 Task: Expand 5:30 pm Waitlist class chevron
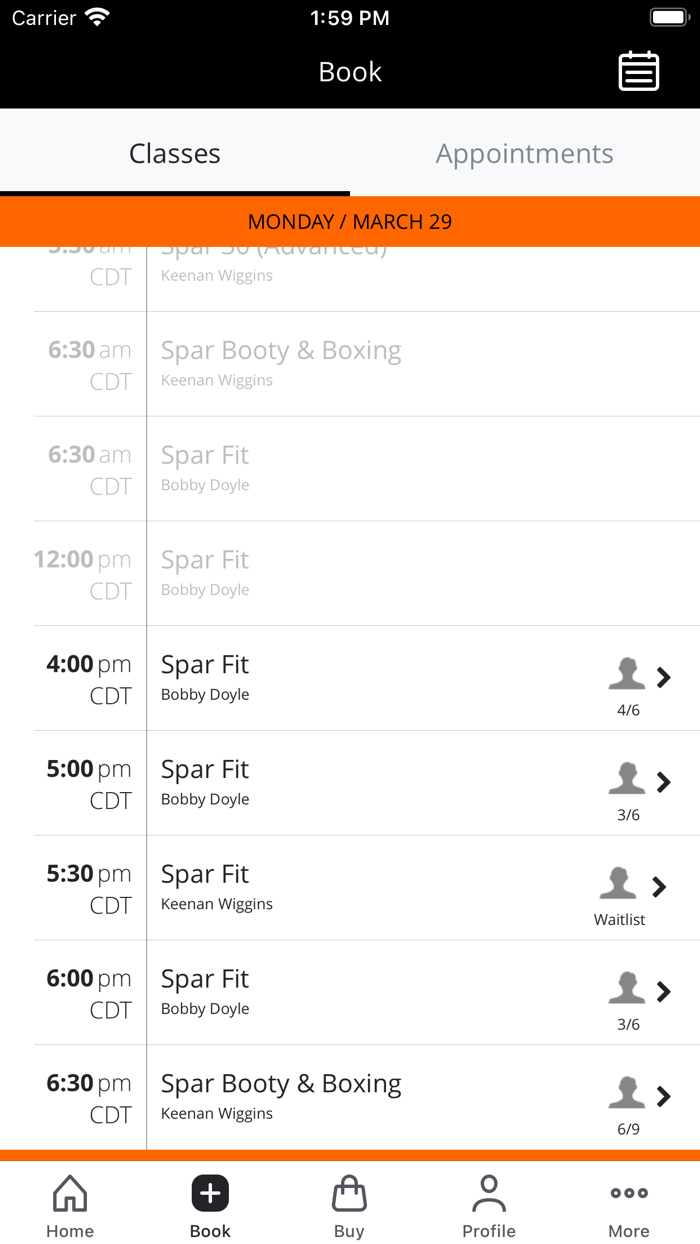[x=659, y=886]
